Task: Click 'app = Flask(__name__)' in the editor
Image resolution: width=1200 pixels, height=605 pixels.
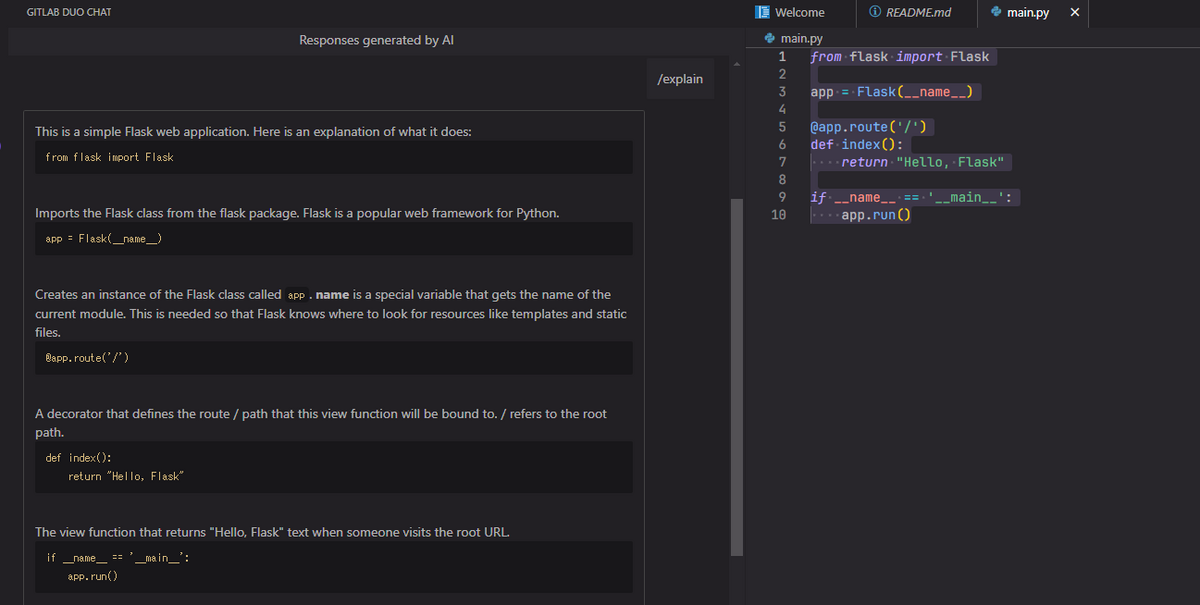Action: pyautogui.click(x=892, y=92)
